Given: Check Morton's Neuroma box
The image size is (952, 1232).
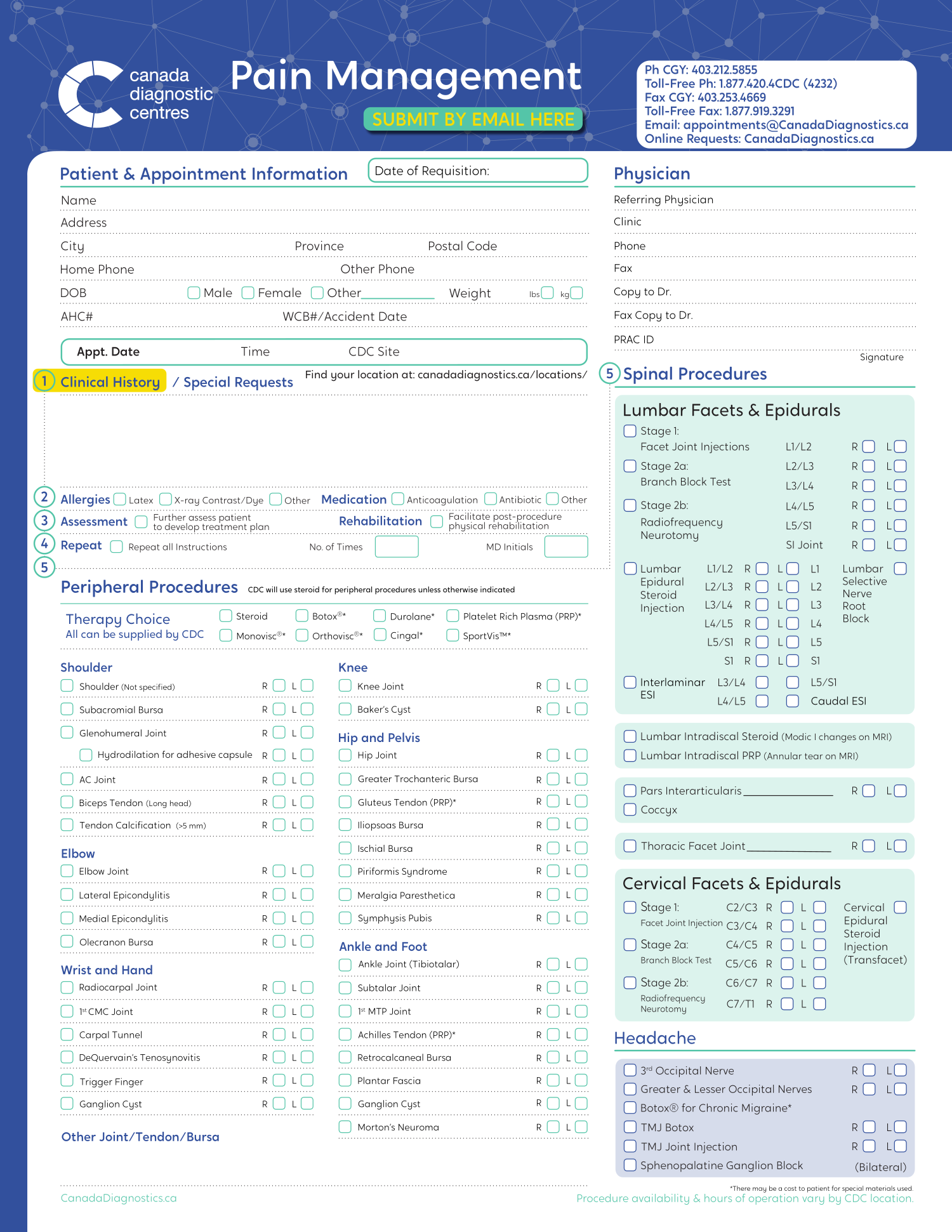Looking at the screenshot, I should (345, 1127).
